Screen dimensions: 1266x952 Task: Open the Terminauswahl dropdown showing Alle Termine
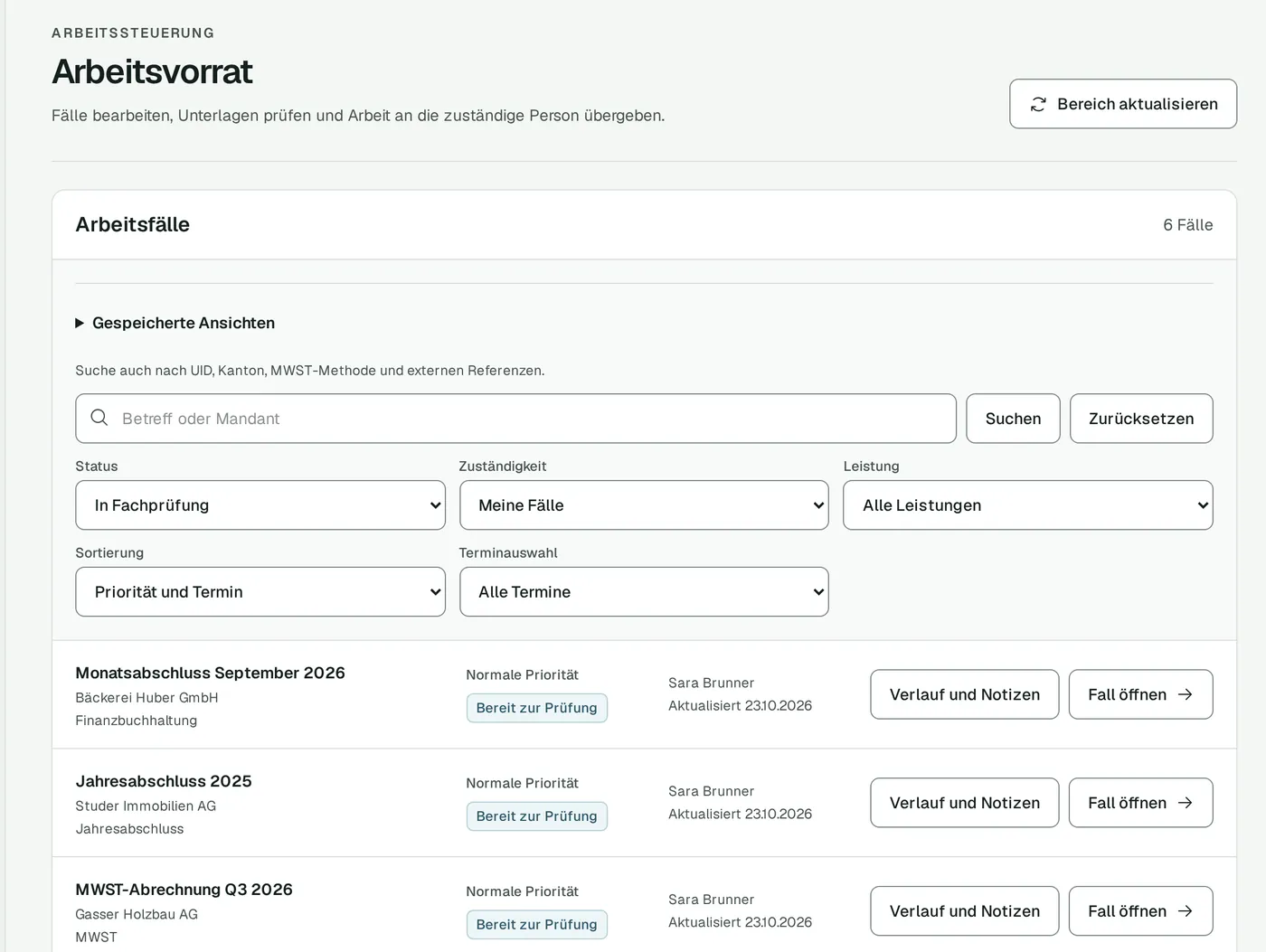click(x=644, y=592)
